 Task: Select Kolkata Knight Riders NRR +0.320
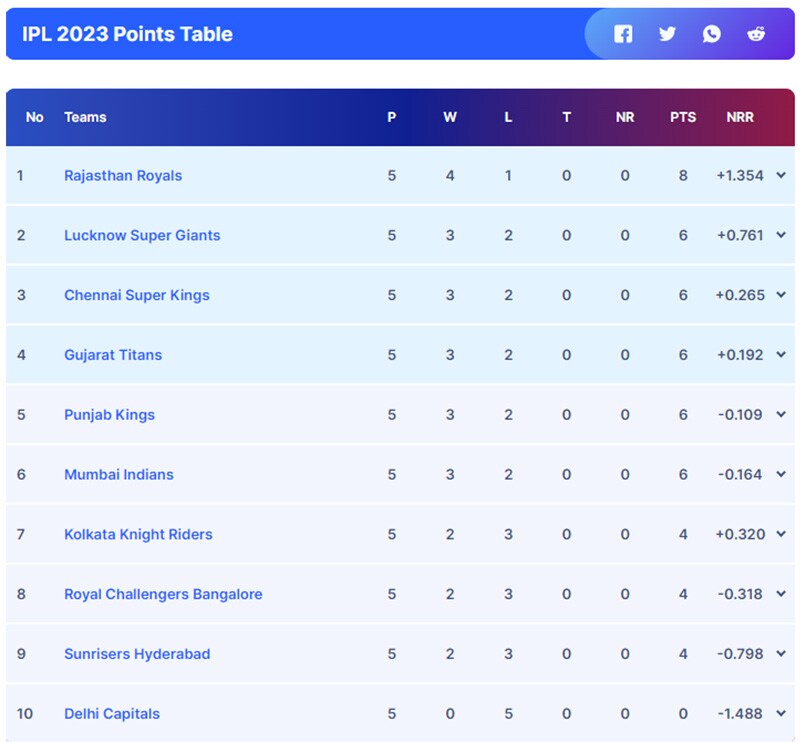(x=740, y=534)
